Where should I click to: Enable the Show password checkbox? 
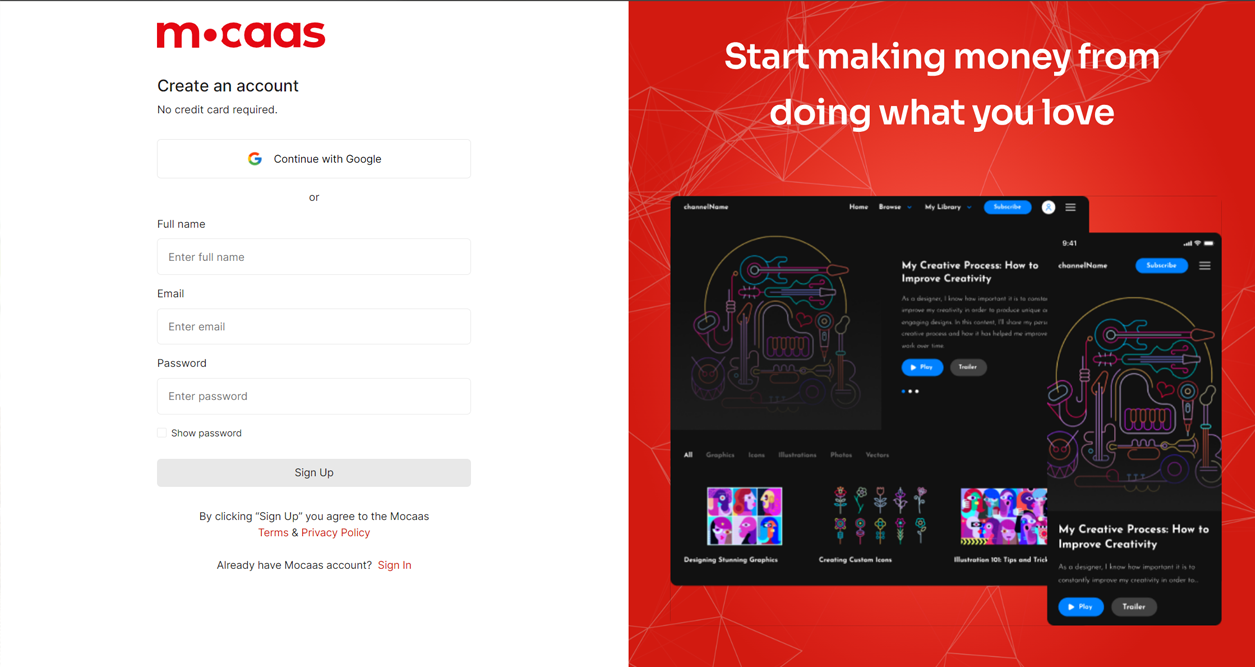[x=162, y=433]
